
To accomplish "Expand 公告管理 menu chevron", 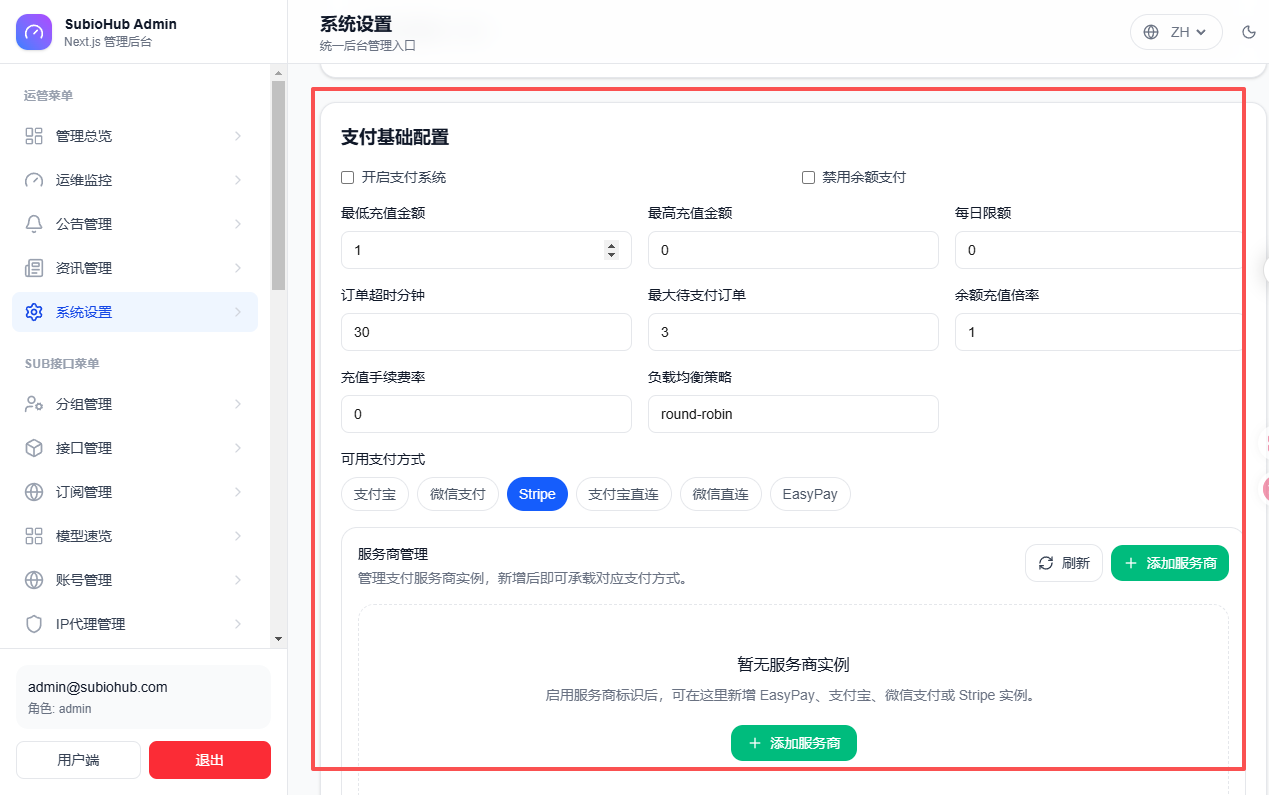I will pyautogui.click(x=238, y=224).
